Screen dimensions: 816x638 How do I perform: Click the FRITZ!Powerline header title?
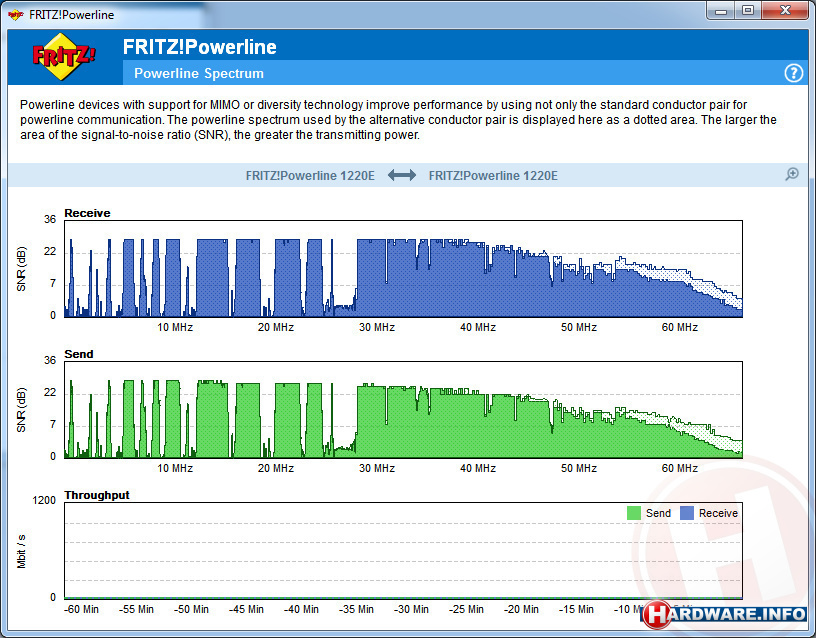(x=199, y=47)
